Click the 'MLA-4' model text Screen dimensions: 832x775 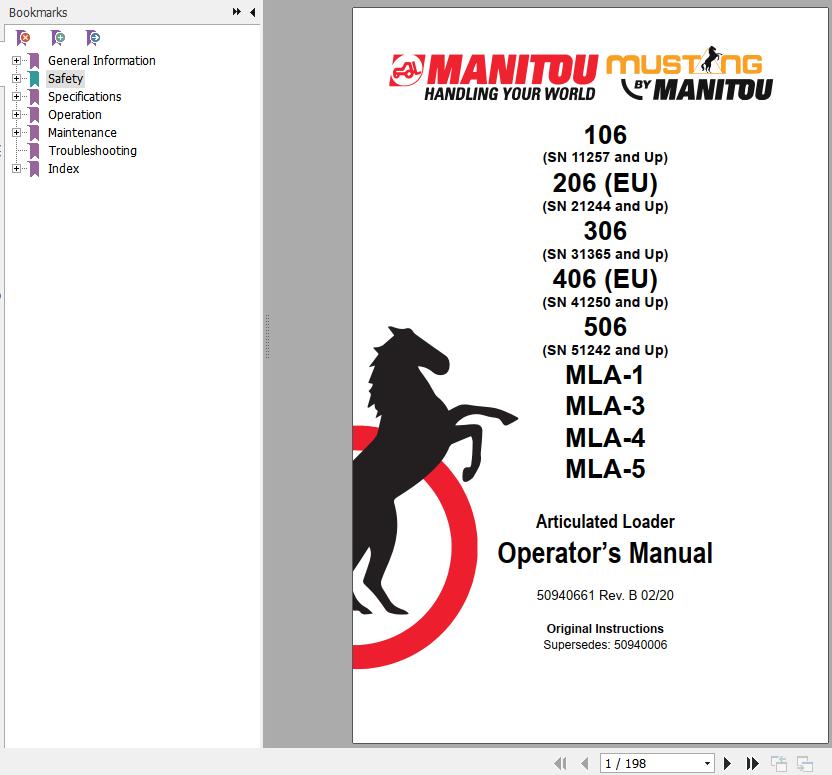[x=605, y=438]
